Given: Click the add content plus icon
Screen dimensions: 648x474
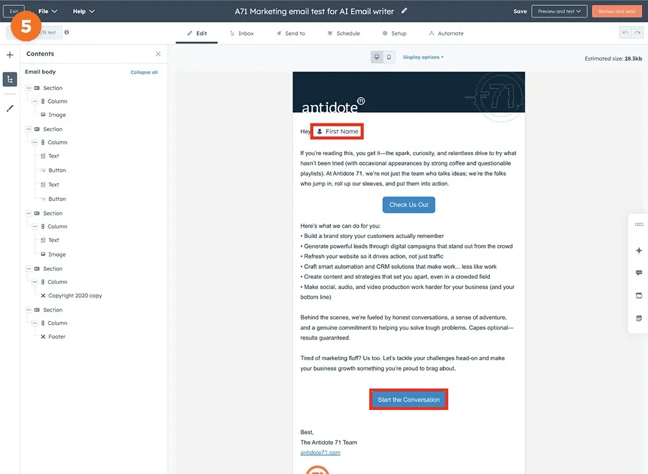Looking at the screenshot, I should (10, 55).
